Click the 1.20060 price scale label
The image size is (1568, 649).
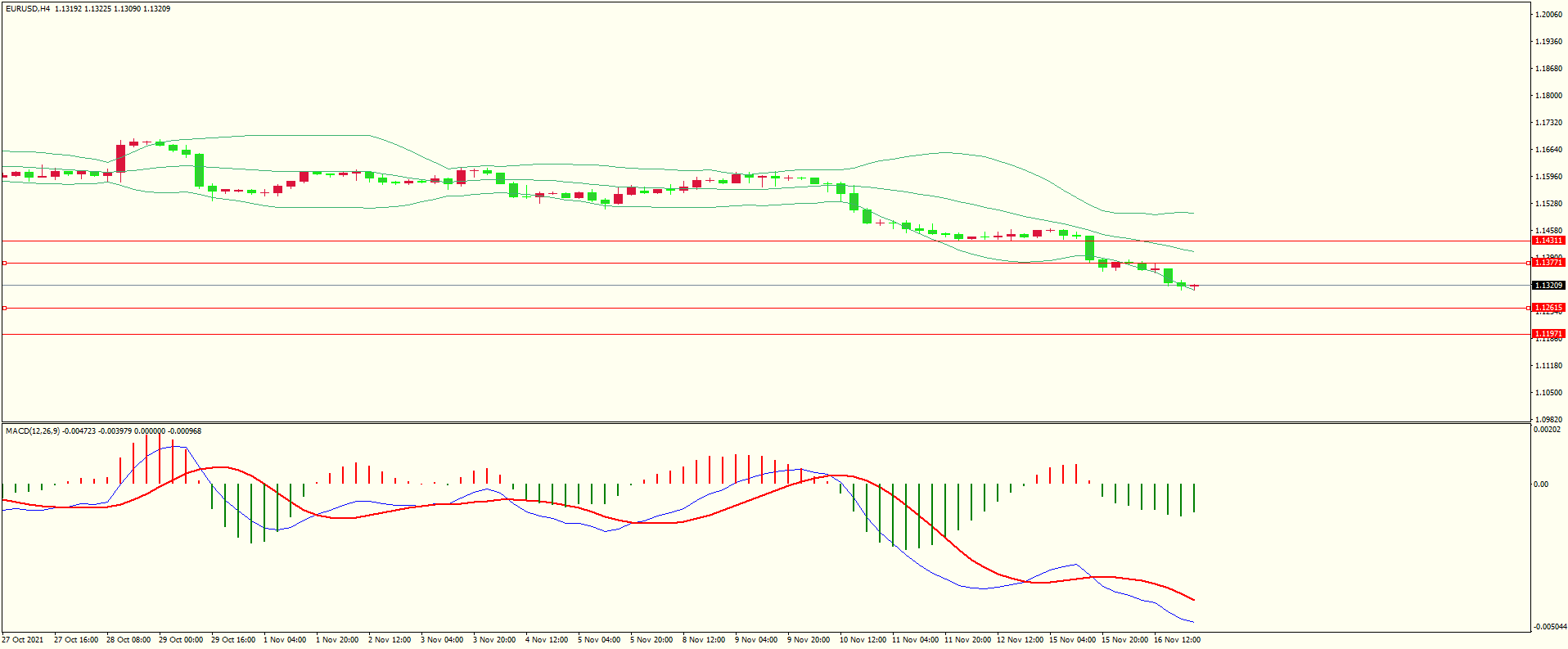[1548, 15]
